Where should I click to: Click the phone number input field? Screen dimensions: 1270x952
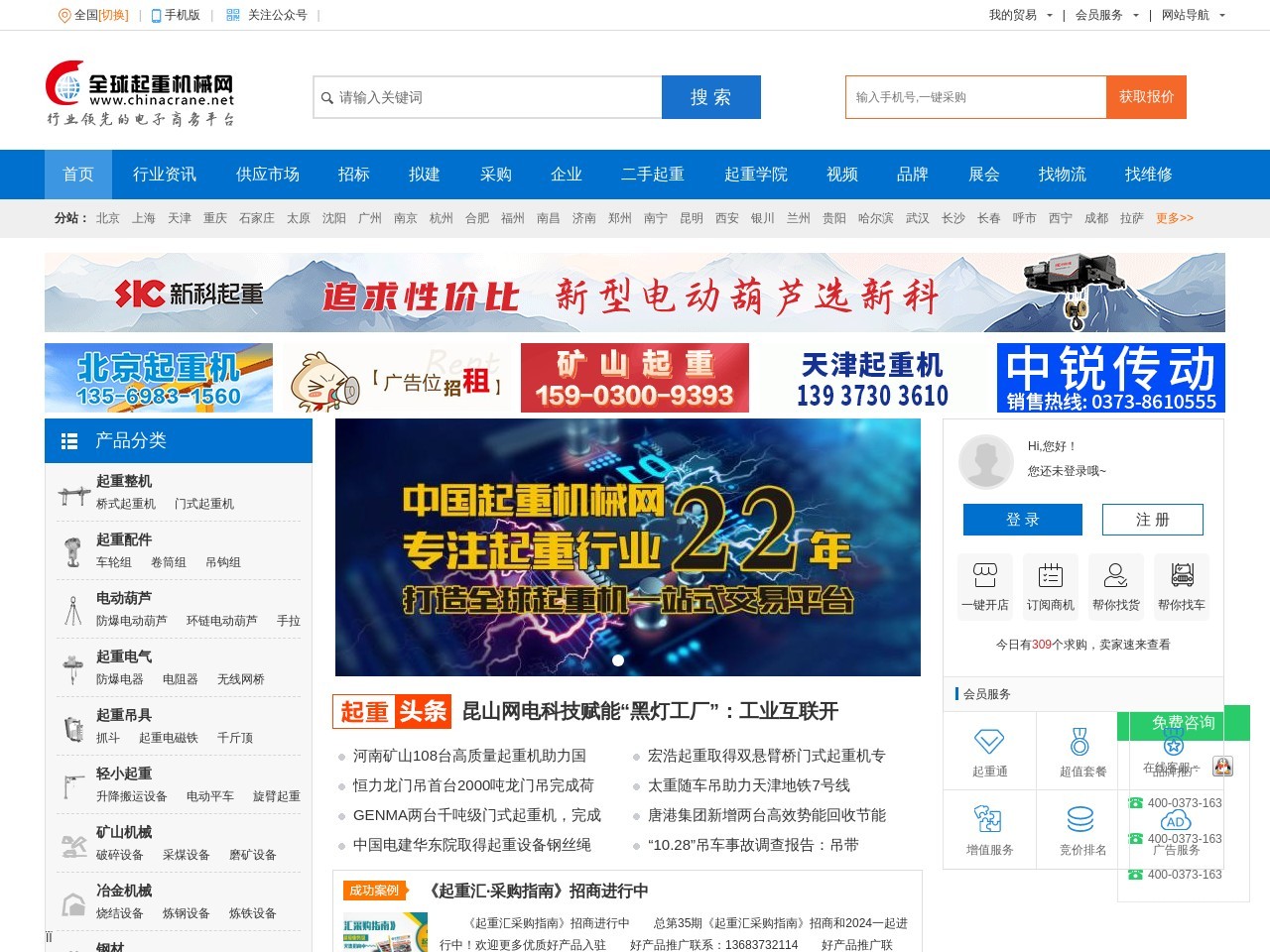976,97
